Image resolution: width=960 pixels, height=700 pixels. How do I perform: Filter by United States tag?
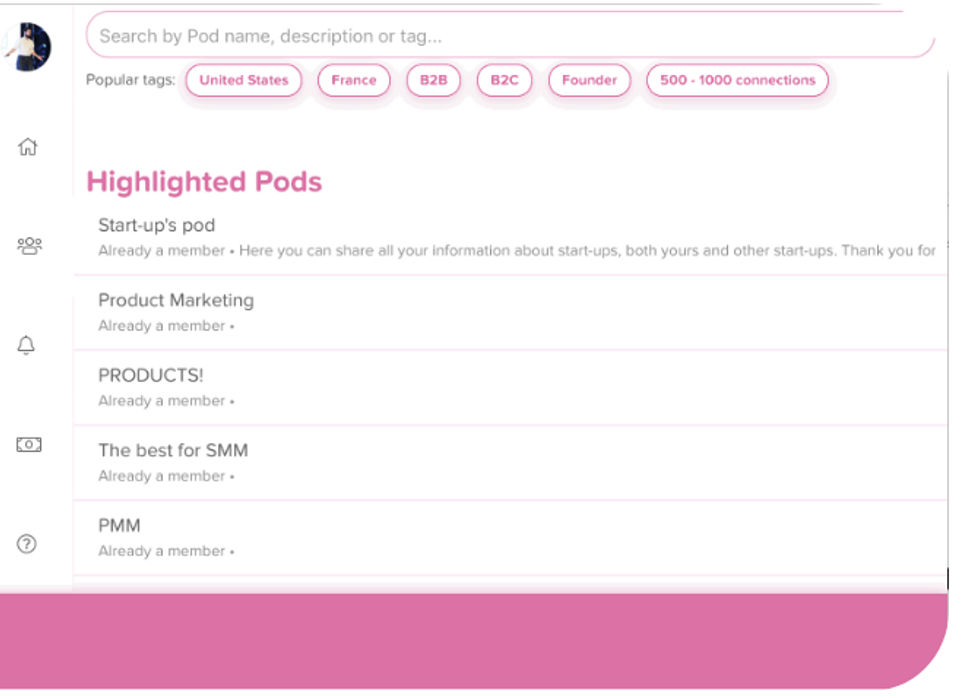pos(244,80)
